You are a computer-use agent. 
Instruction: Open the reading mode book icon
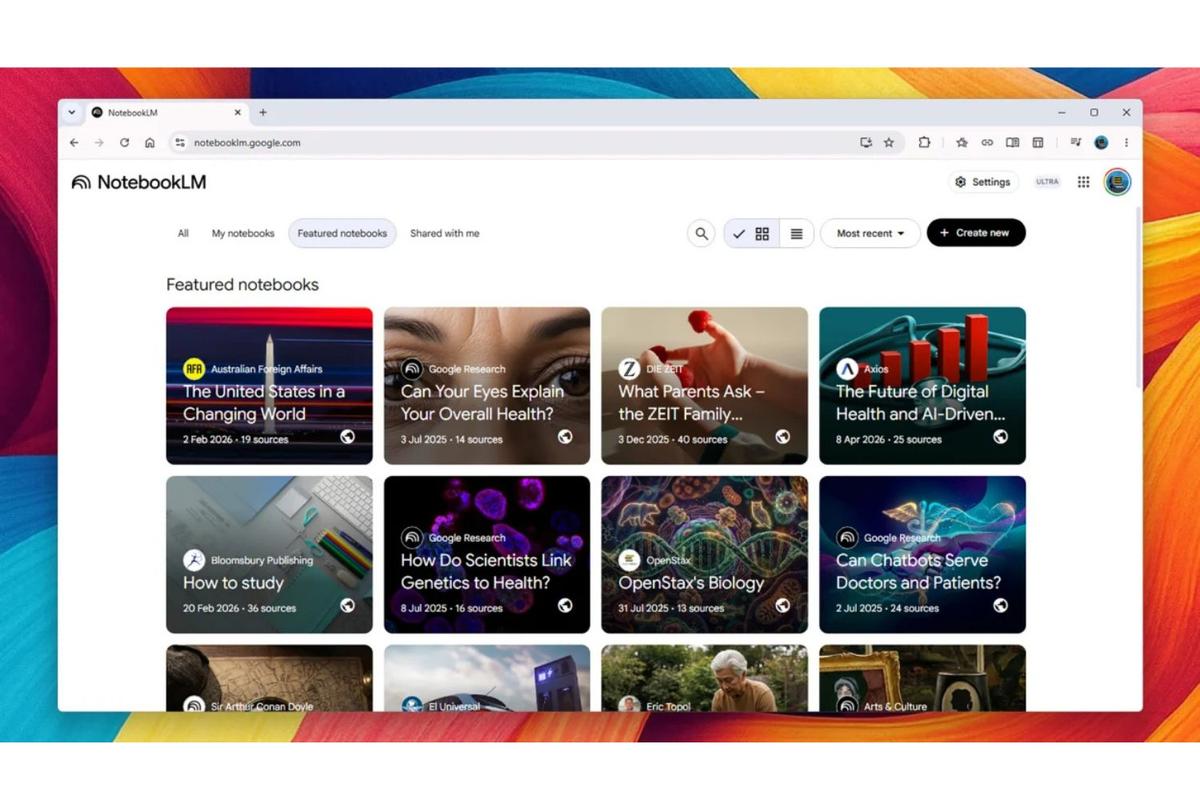click(x=1012, y=143)
